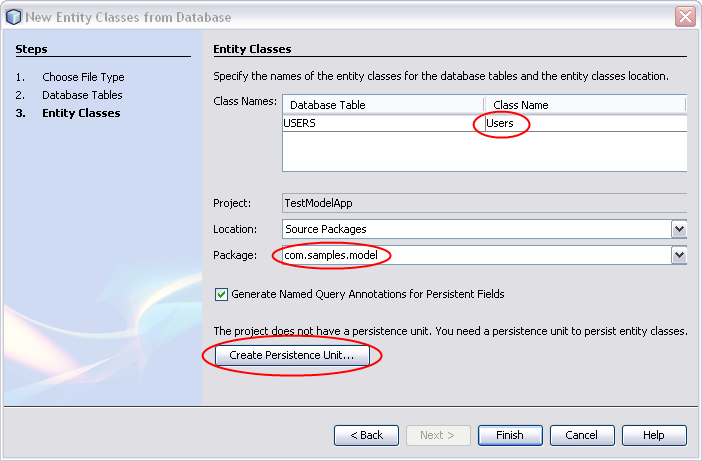Viewport: 702px width, 461px height.
Task: Select the Choose File Type step
Action: [x=83, y=77]
